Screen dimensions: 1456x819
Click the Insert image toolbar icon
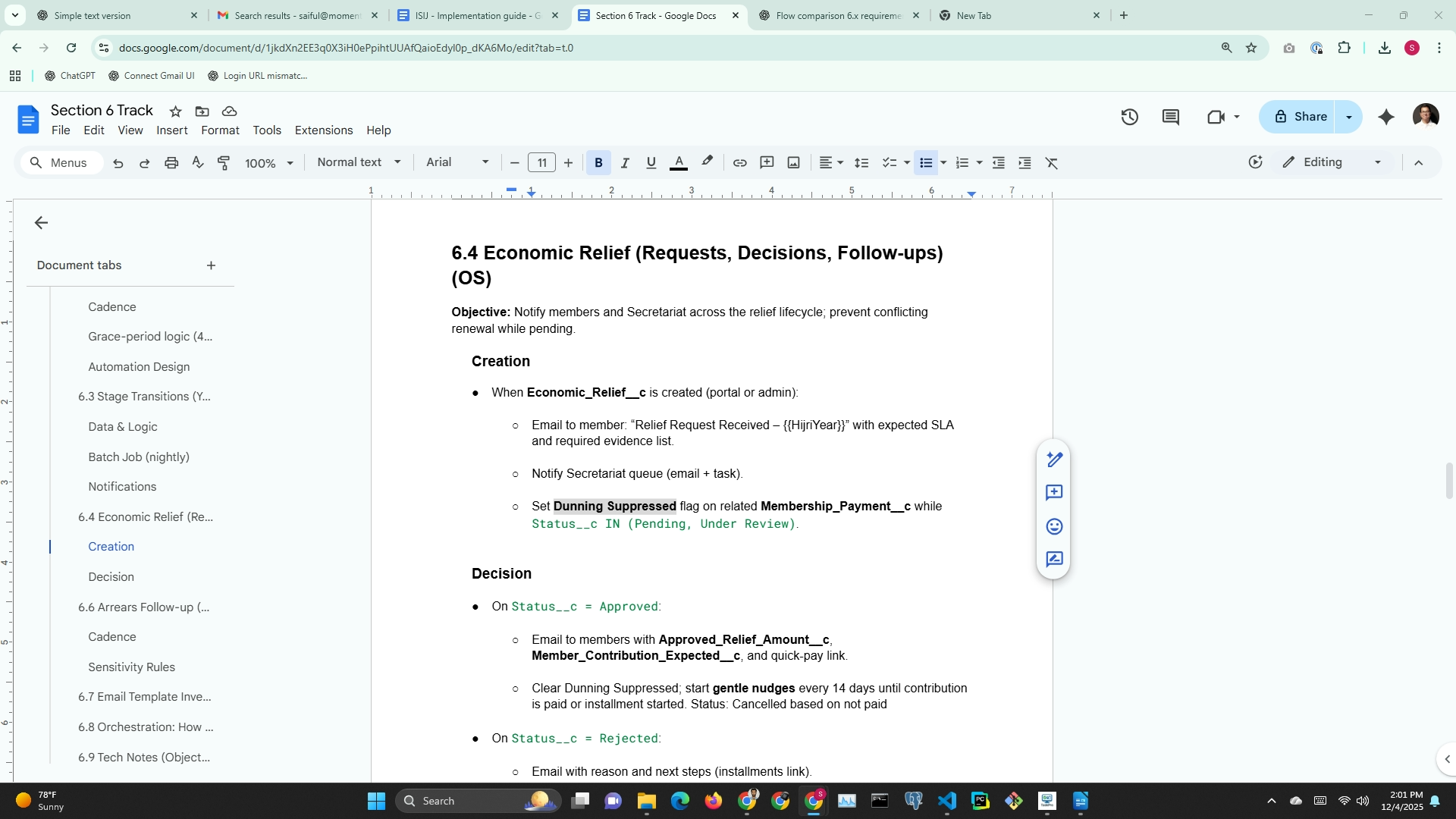click(x=793, y=163)
